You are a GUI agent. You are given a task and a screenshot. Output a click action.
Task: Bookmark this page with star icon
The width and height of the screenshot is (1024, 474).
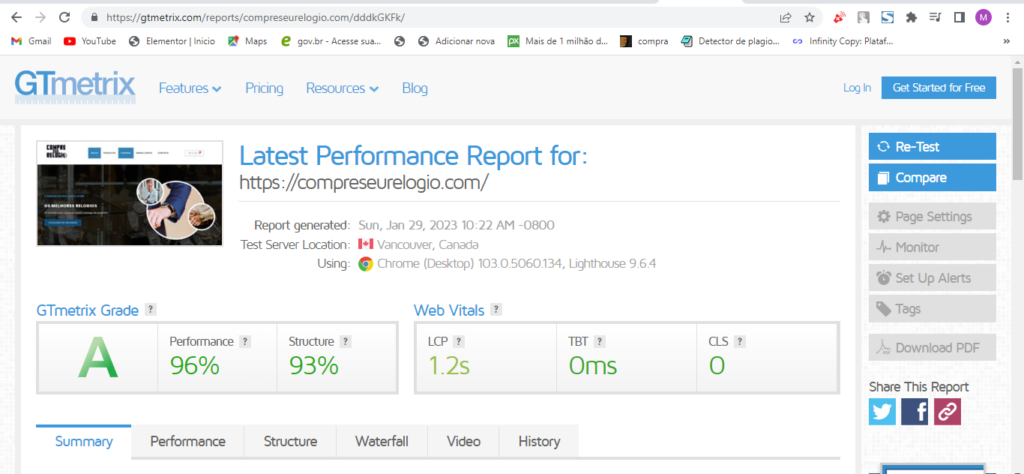809,17
